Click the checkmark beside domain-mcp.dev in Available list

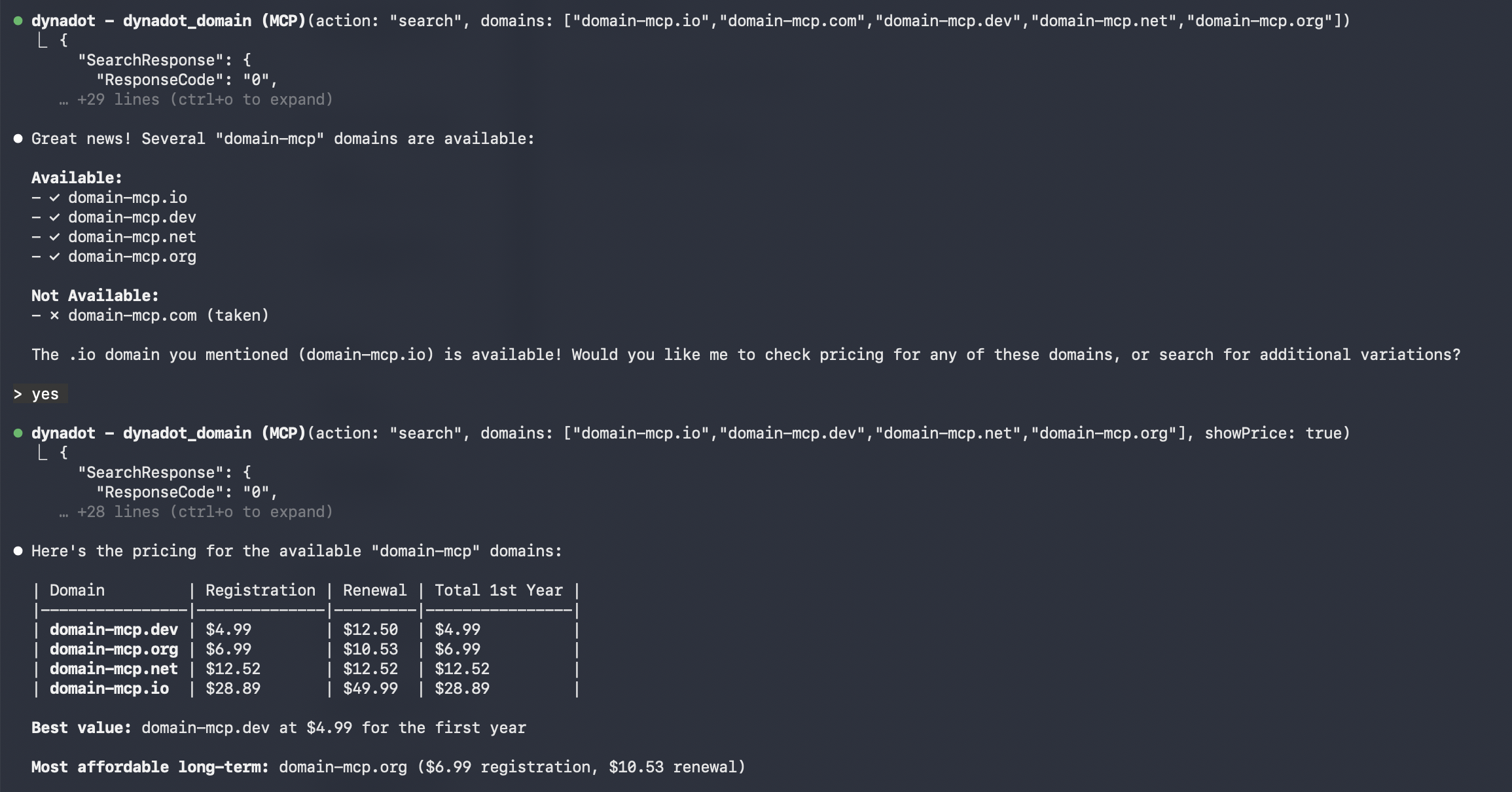click(54, 217)
